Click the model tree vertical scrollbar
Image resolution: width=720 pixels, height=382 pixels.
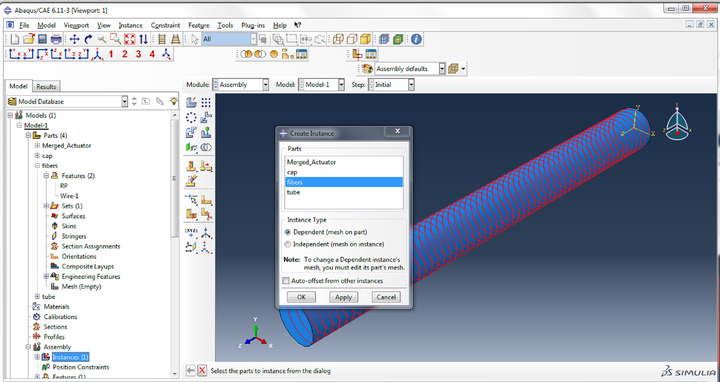point(174,178)
